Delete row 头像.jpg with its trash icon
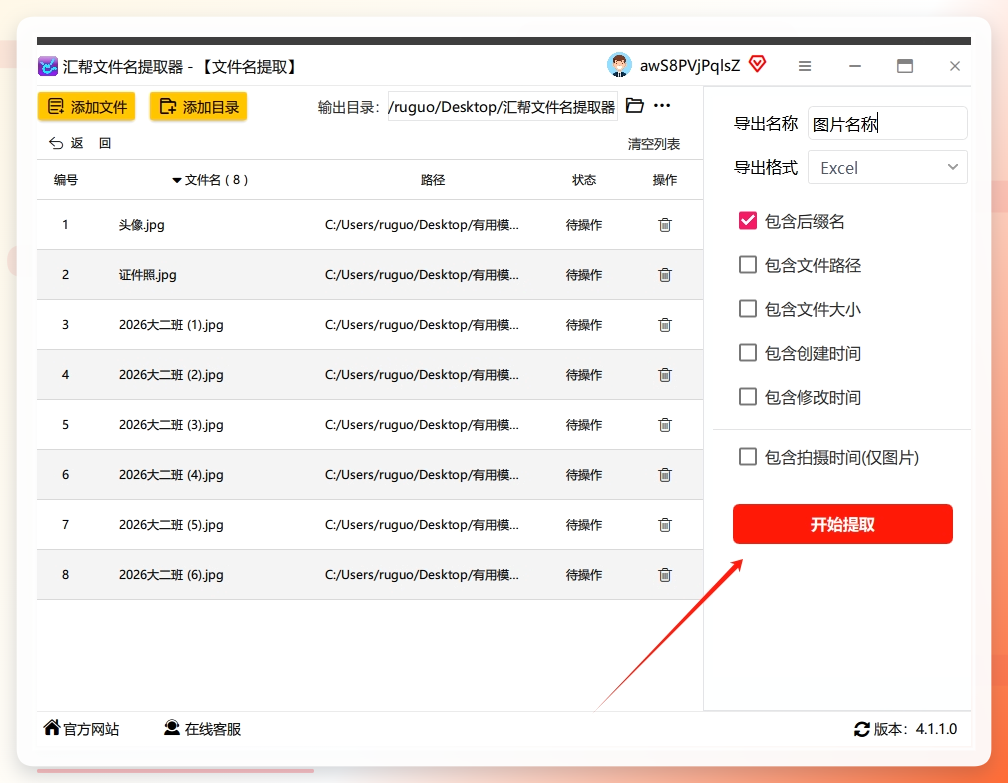 [665, 225]
